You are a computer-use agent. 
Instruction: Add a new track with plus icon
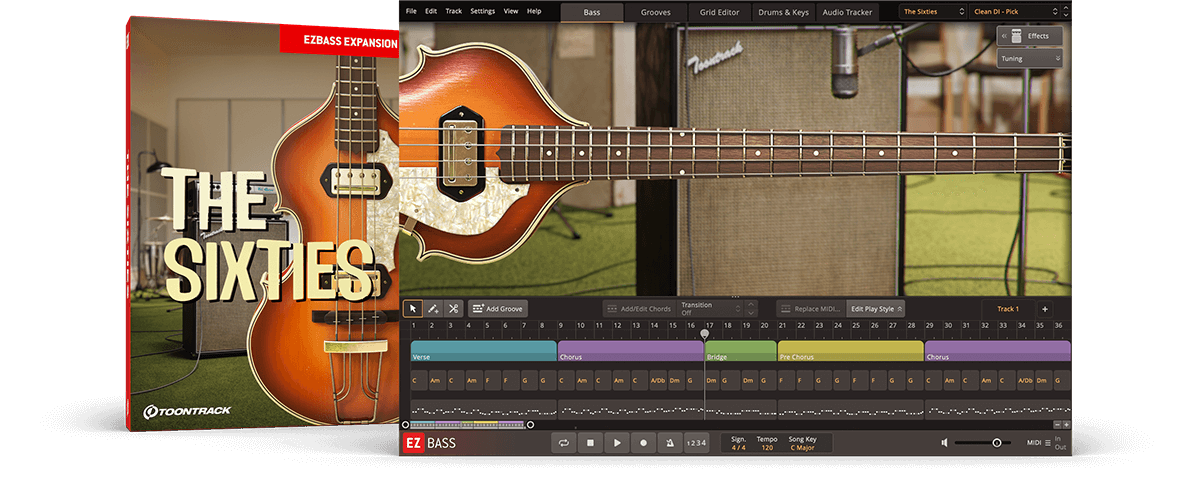point(1044,309)
